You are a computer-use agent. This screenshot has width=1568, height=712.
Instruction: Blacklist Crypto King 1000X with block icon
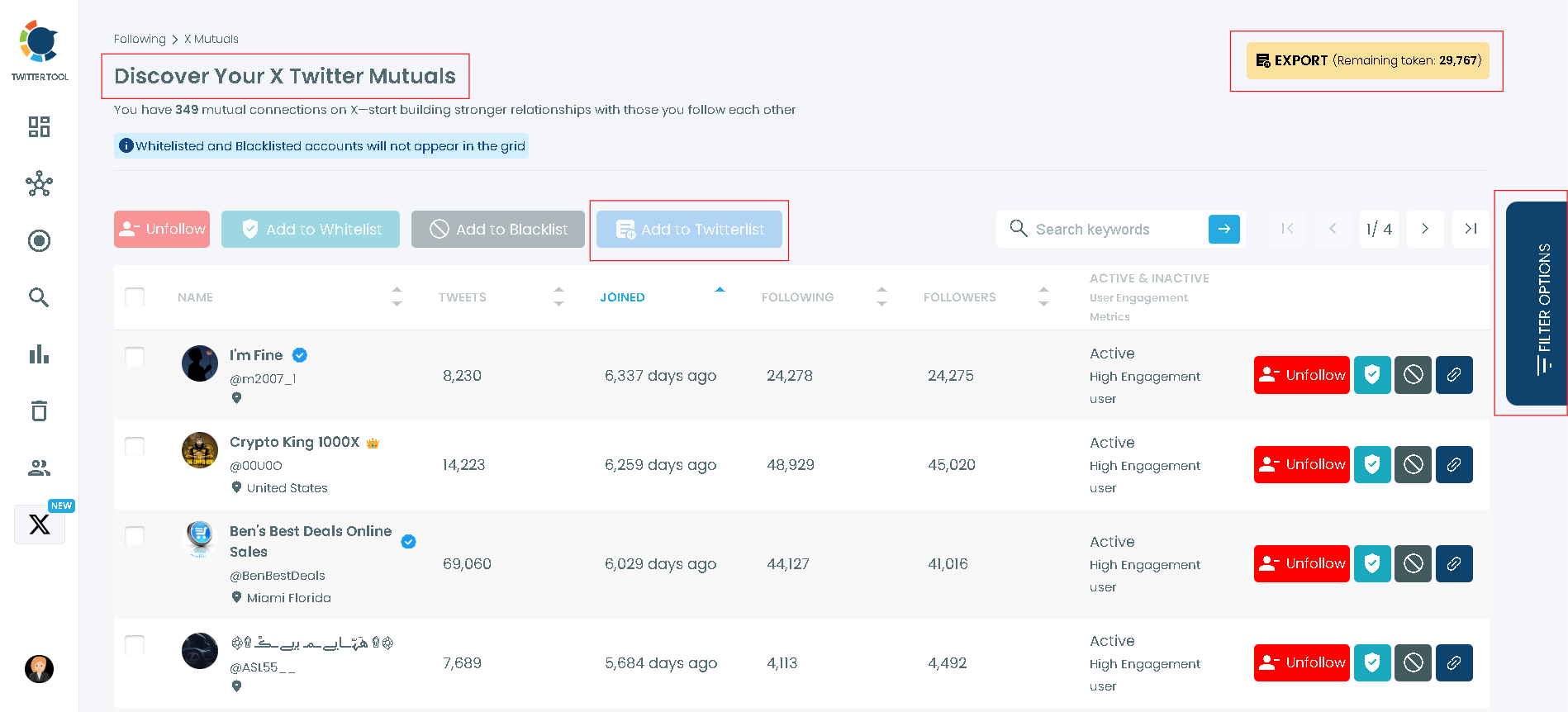(x=1414, y=464)
